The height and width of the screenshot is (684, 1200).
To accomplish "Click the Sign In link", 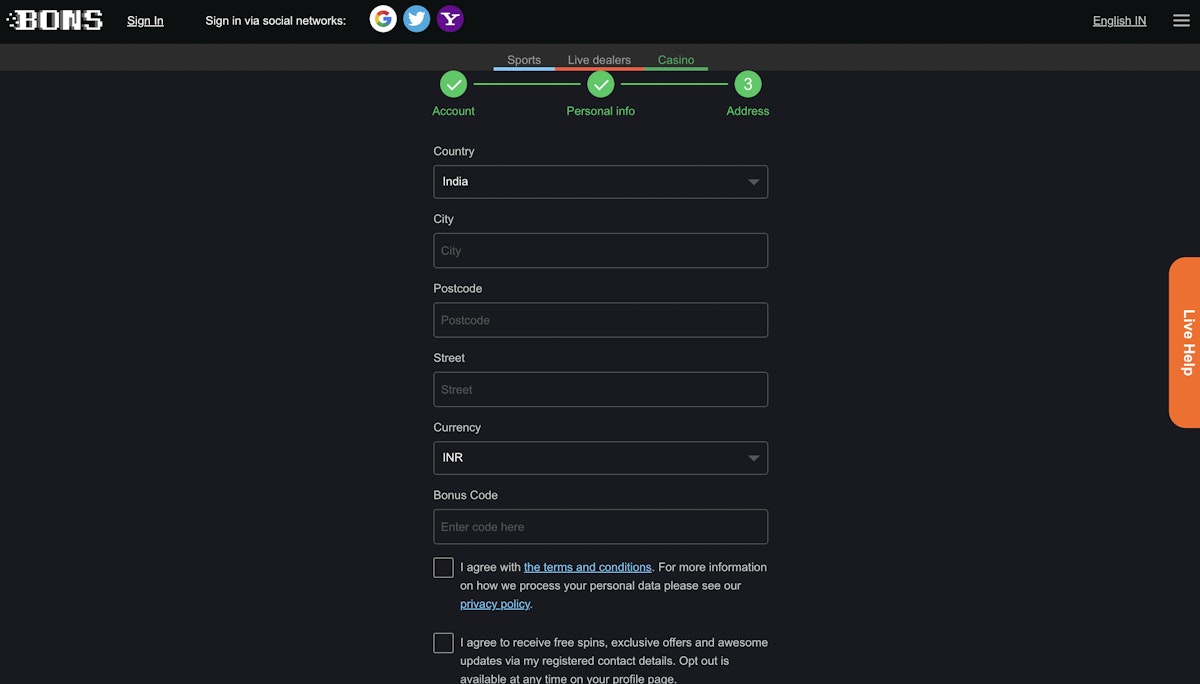I will tap(145, 20).
